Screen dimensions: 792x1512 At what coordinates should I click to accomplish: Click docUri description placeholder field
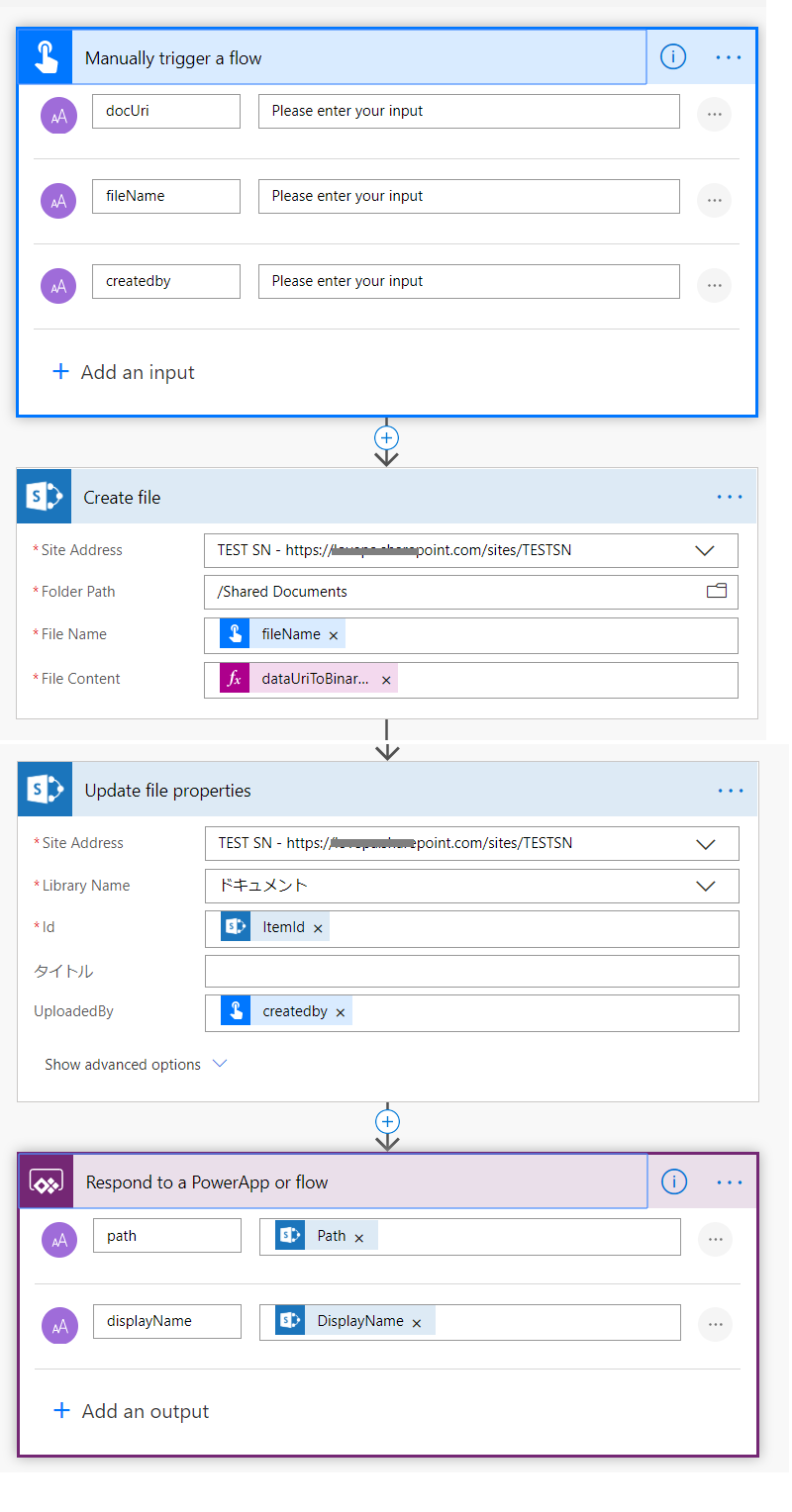point(469,111)
